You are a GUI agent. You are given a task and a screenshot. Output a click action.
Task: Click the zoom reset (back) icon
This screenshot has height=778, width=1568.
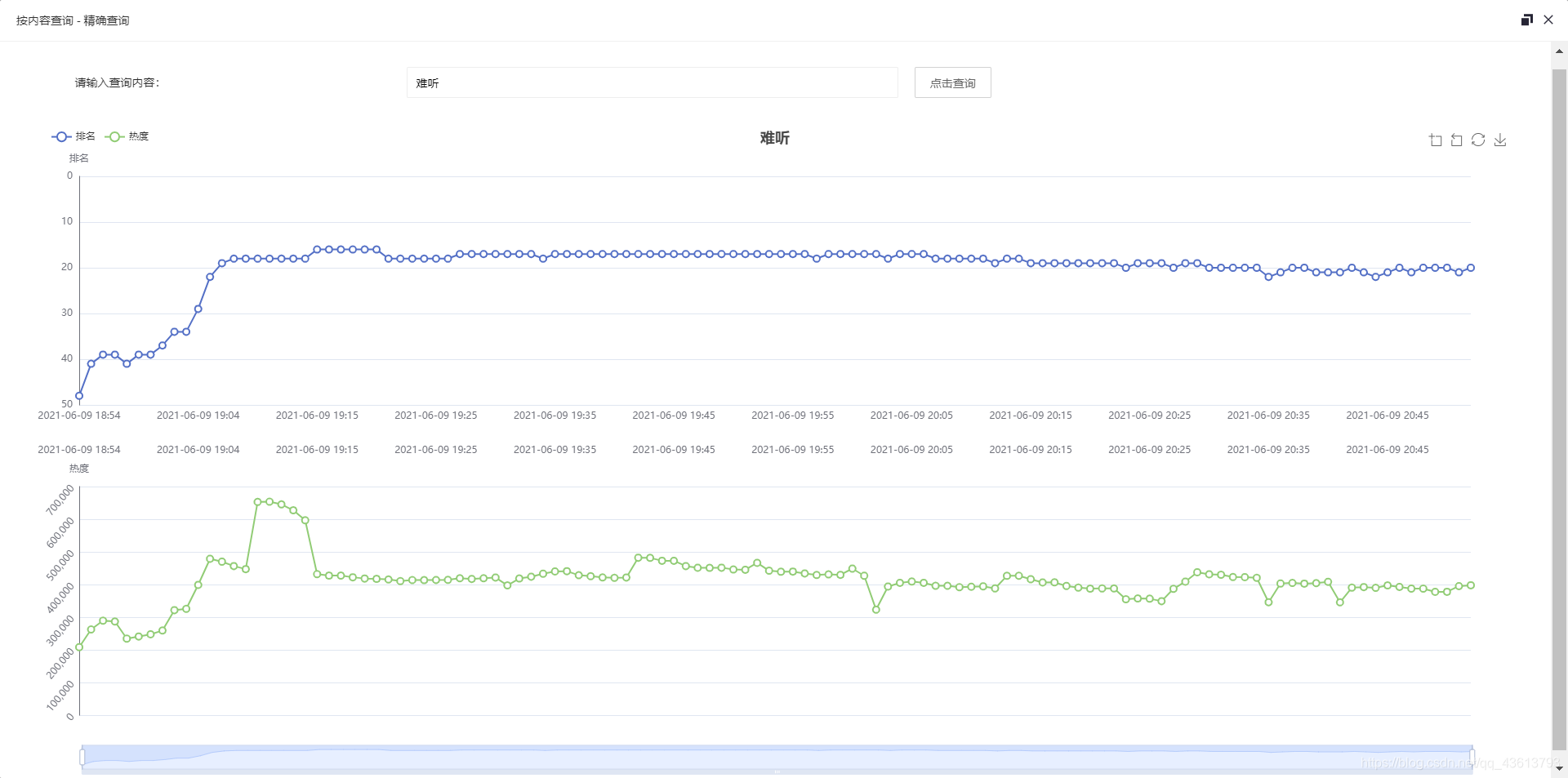1456,140
